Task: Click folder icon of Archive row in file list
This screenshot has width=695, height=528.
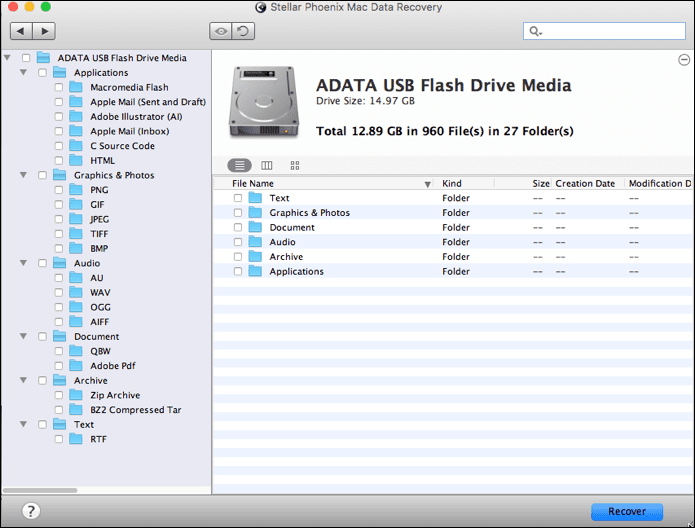Action: (x=255, y=256)
